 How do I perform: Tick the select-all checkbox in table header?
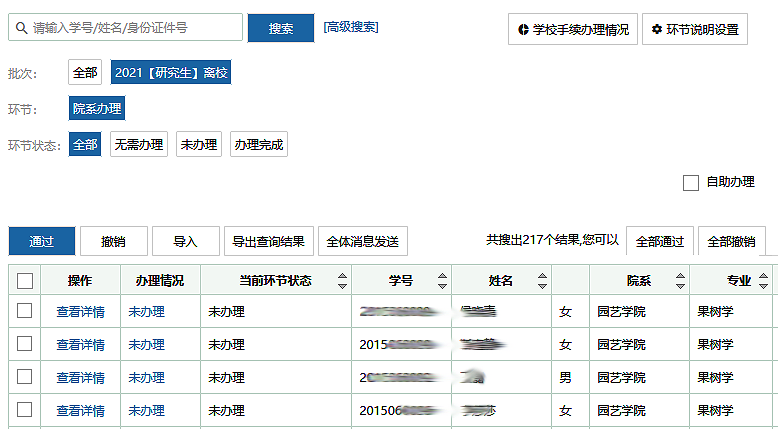tap(25, 281)
